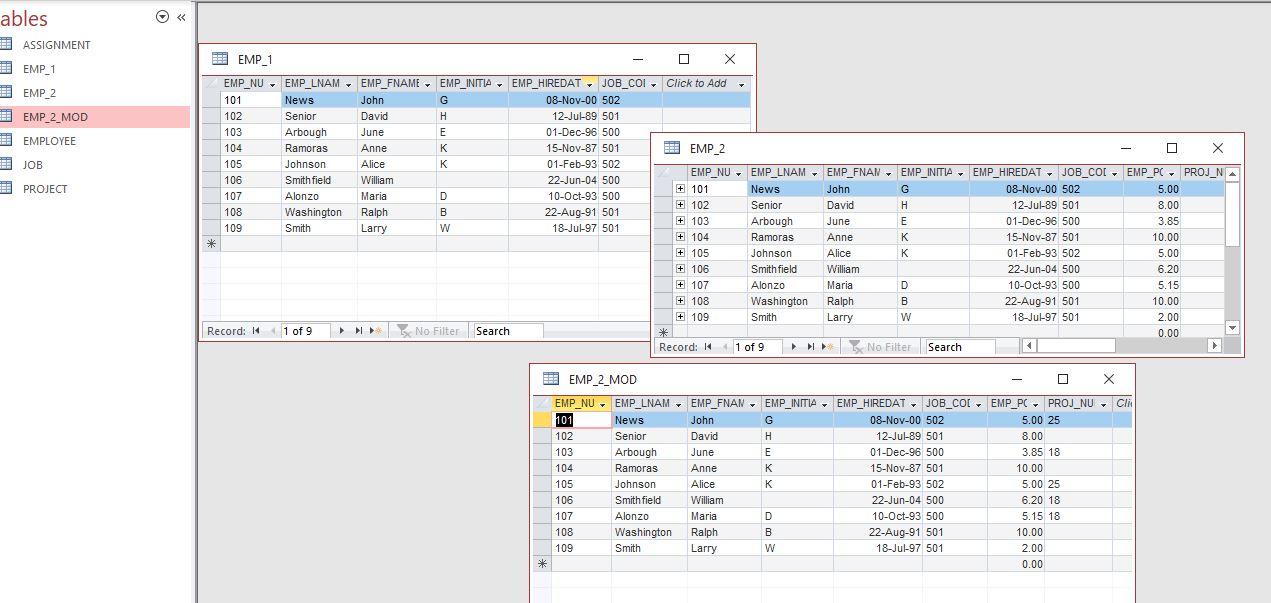Viewport: 1271px width, 603px height.
Task: Click horizontal scroll right arrow in EMP_2
Action: click(1214, 346)
